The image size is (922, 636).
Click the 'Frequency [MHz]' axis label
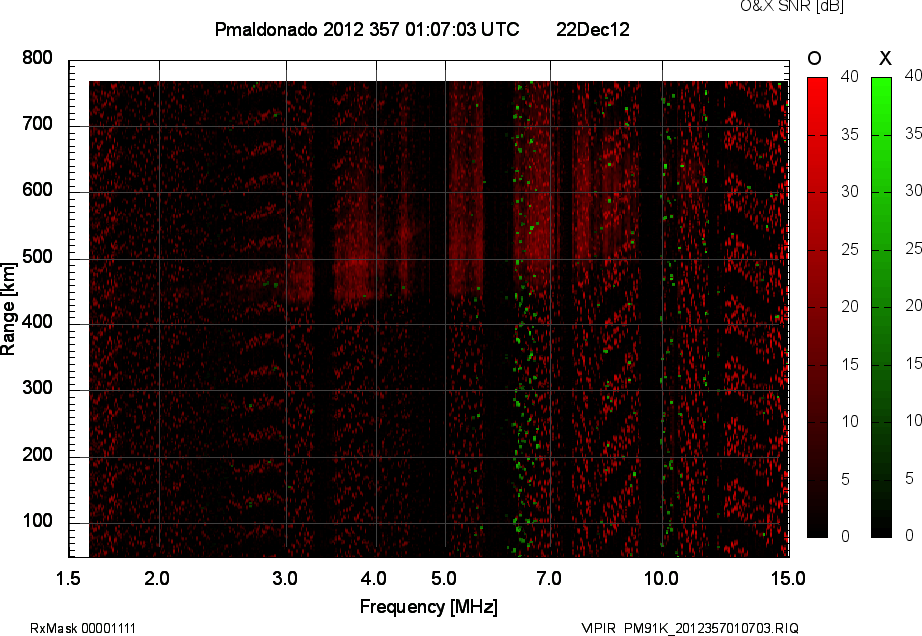click(x=428, y=607)
